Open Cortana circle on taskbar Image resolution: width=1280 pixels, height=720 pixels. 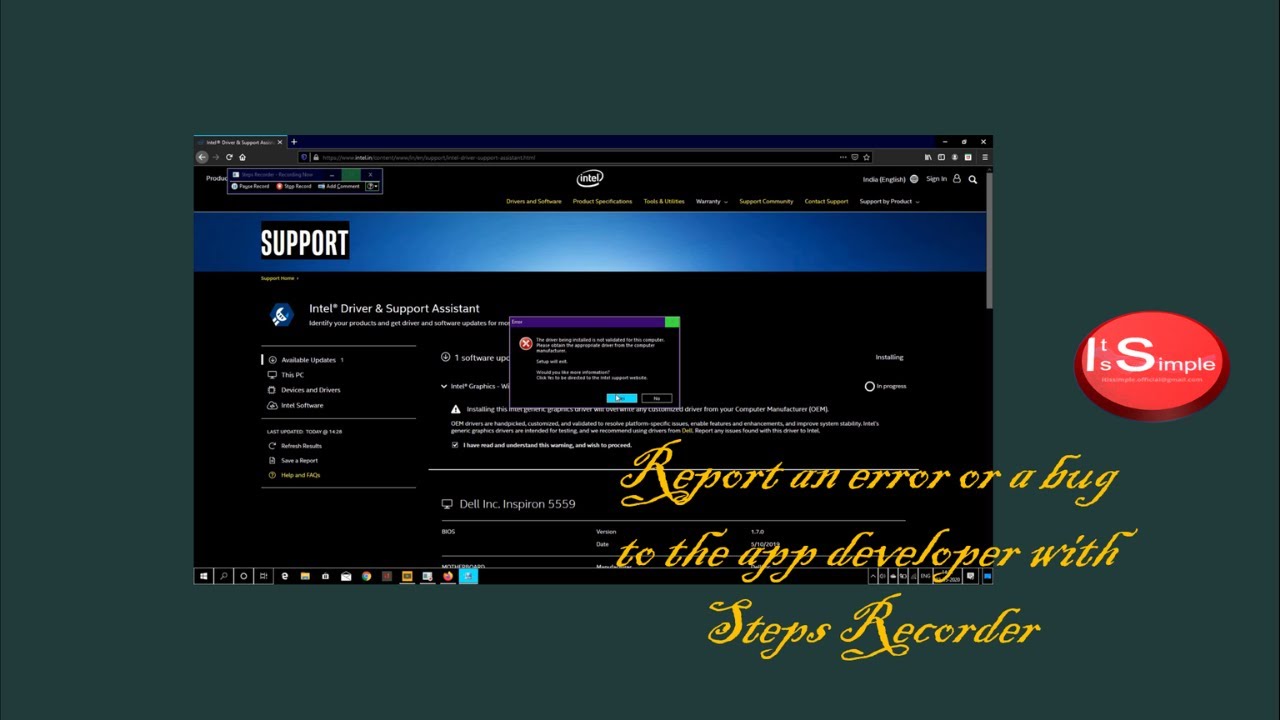pyautogui.click(x=244, y=576)
